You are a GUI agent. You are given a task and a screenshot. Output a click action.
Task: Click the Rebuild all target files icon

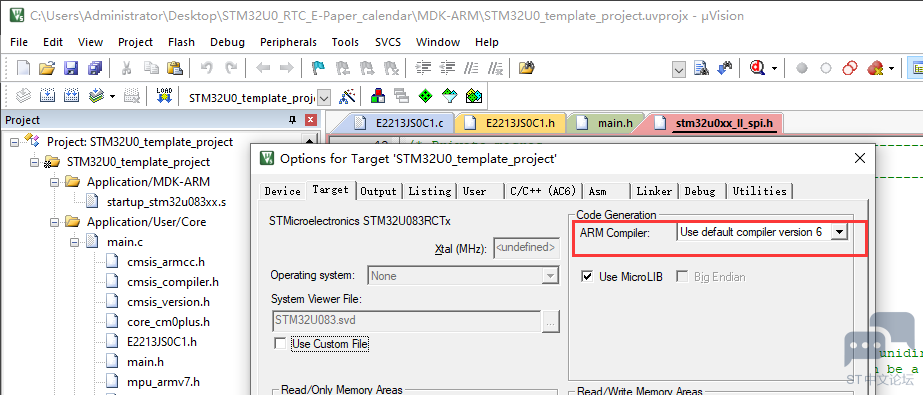tap(71, 95)
